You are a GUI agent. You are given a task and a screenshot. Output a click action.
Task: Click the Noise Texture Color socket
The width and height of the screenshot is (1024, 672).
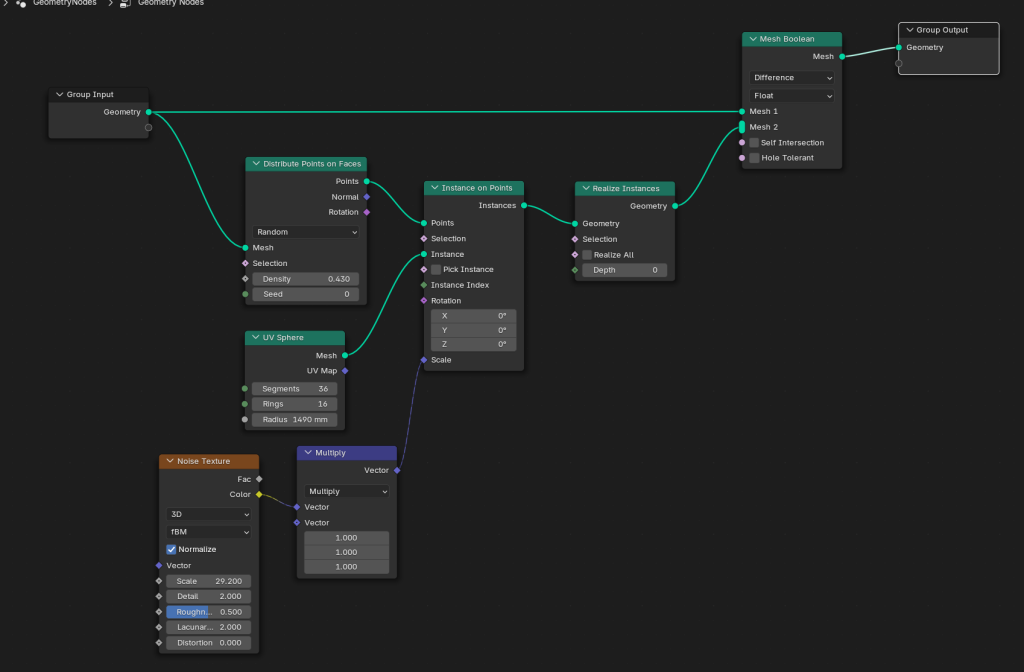point(259,494)
